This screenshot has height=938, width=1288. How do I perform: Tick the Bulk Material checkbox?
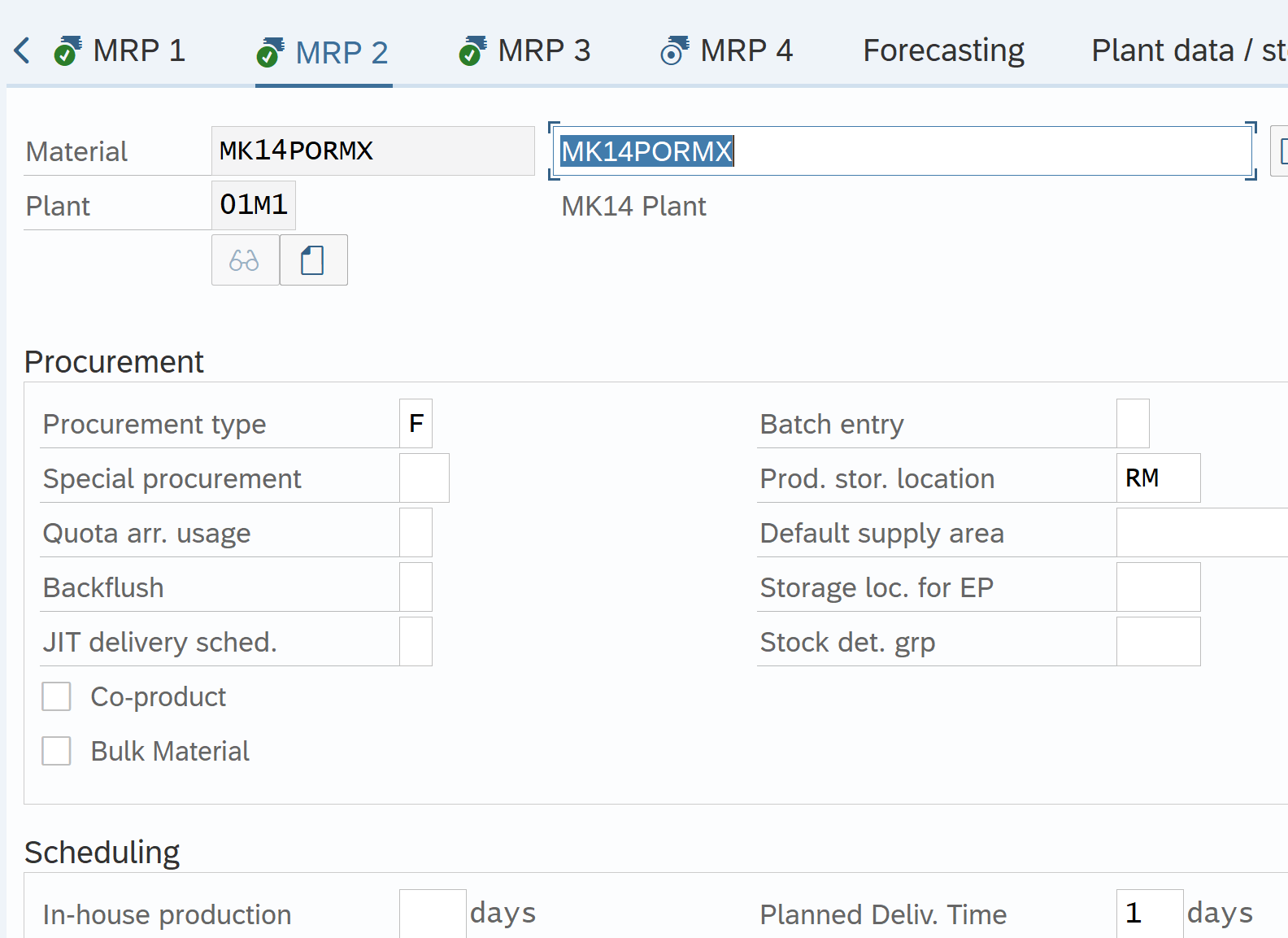(x=56, y=751)
